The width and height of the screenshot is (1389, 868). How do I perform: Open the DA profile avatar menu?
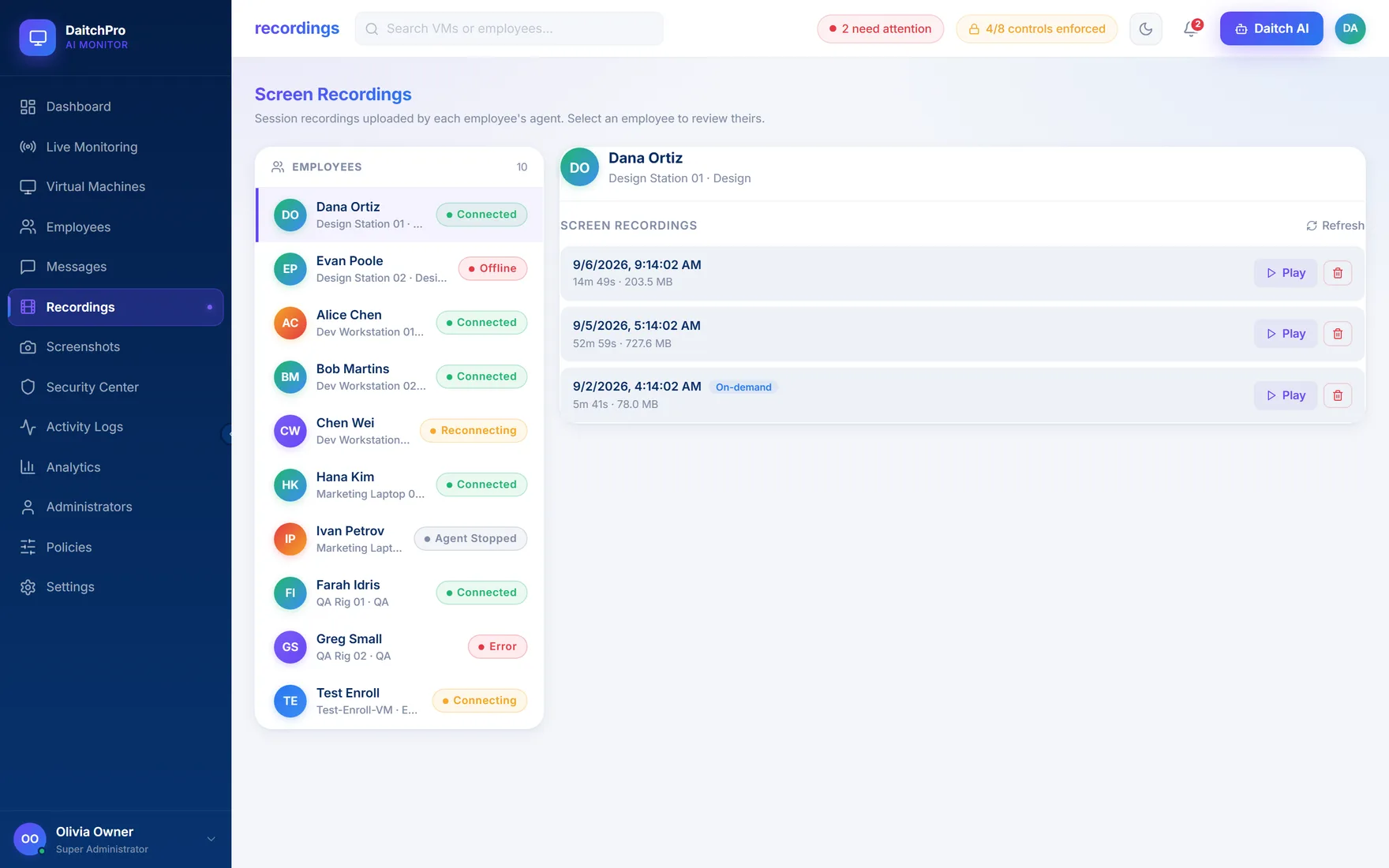1350,28
